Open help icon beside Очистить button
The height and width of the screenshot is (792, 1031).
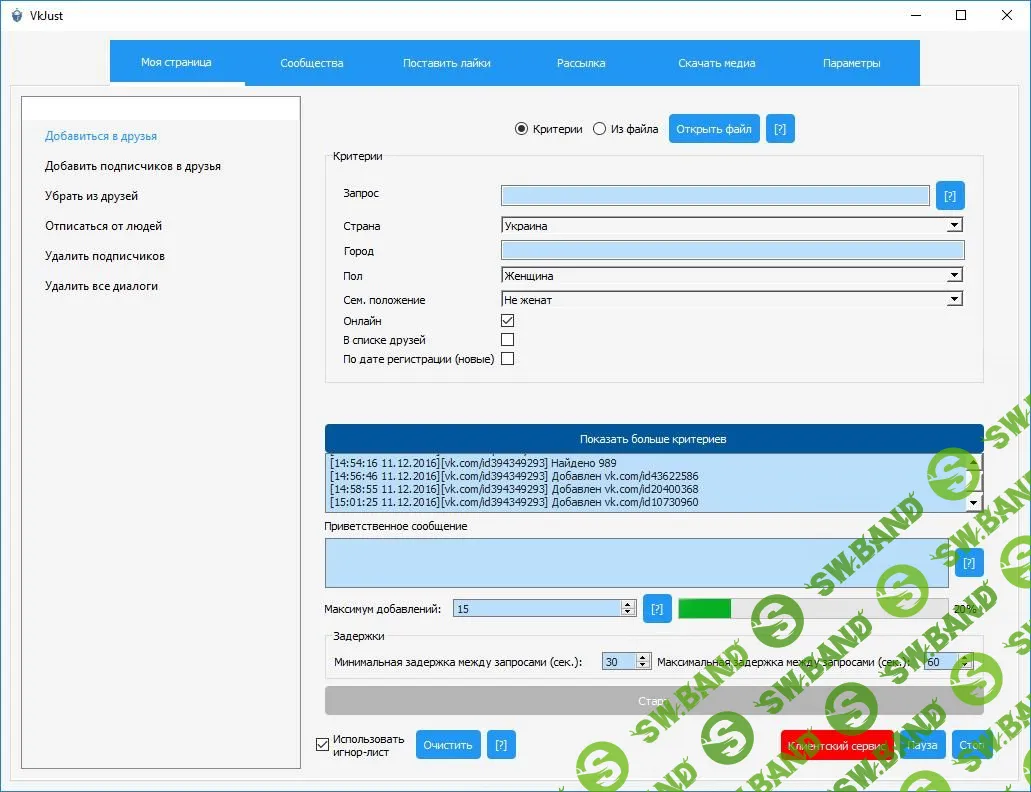pos(500,744)
